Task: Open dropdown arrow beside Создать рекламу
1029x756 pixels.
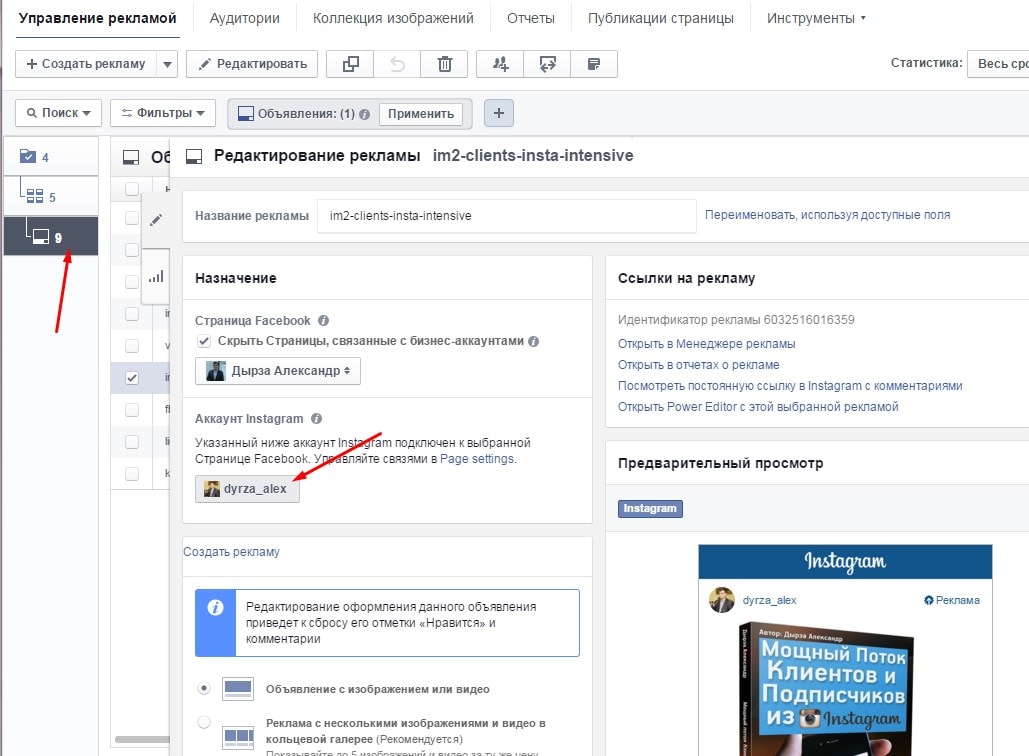Action: pyautogui.click(x=167, y=64)
